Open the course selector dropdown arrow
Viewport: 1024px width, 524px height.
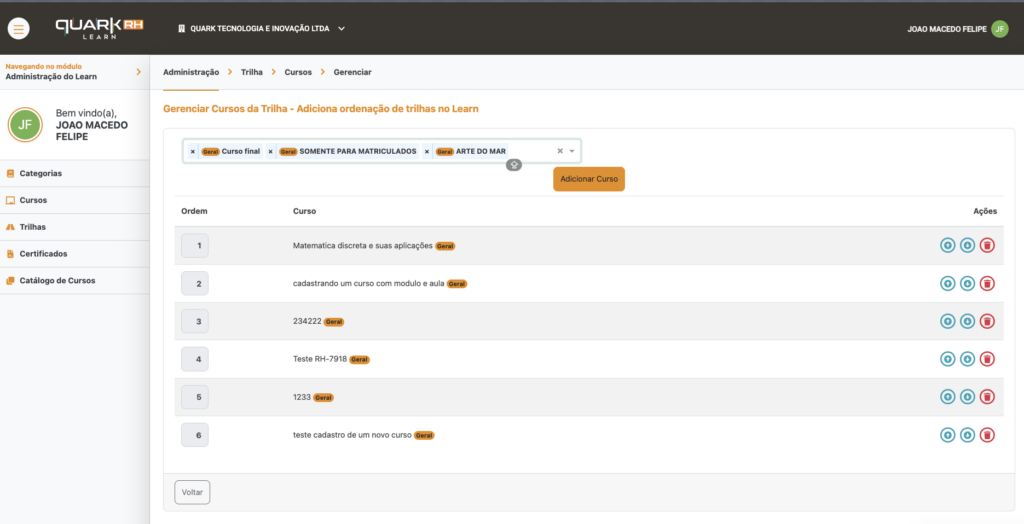pyautogui.click(x=572, y=151)
